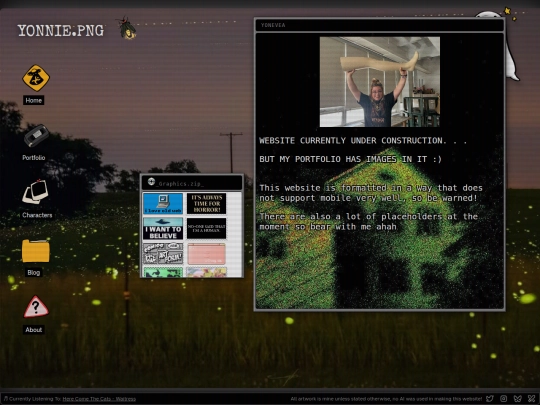Open the currently listening song link
The height and width of the screenshot is (405, 540).
pyautogui.click(x=99, y=399)
